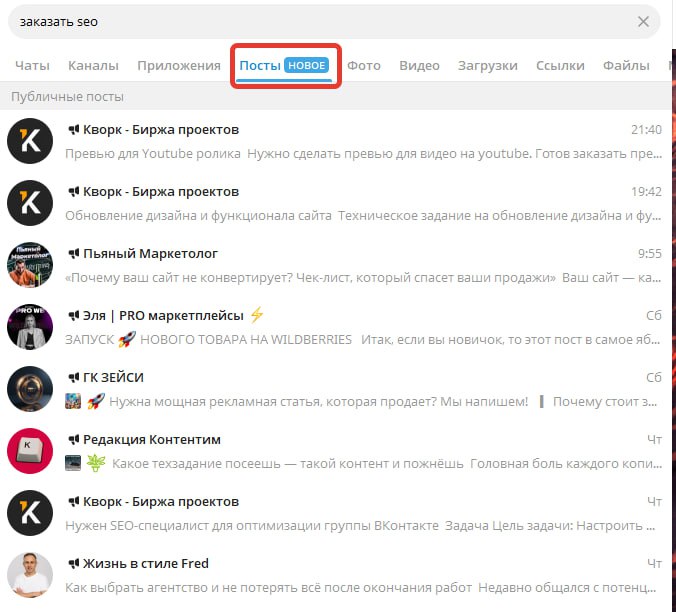Open the Каналы tab
Image resolution: width=676 pixels, height=612 pixels.
[93, 66]
